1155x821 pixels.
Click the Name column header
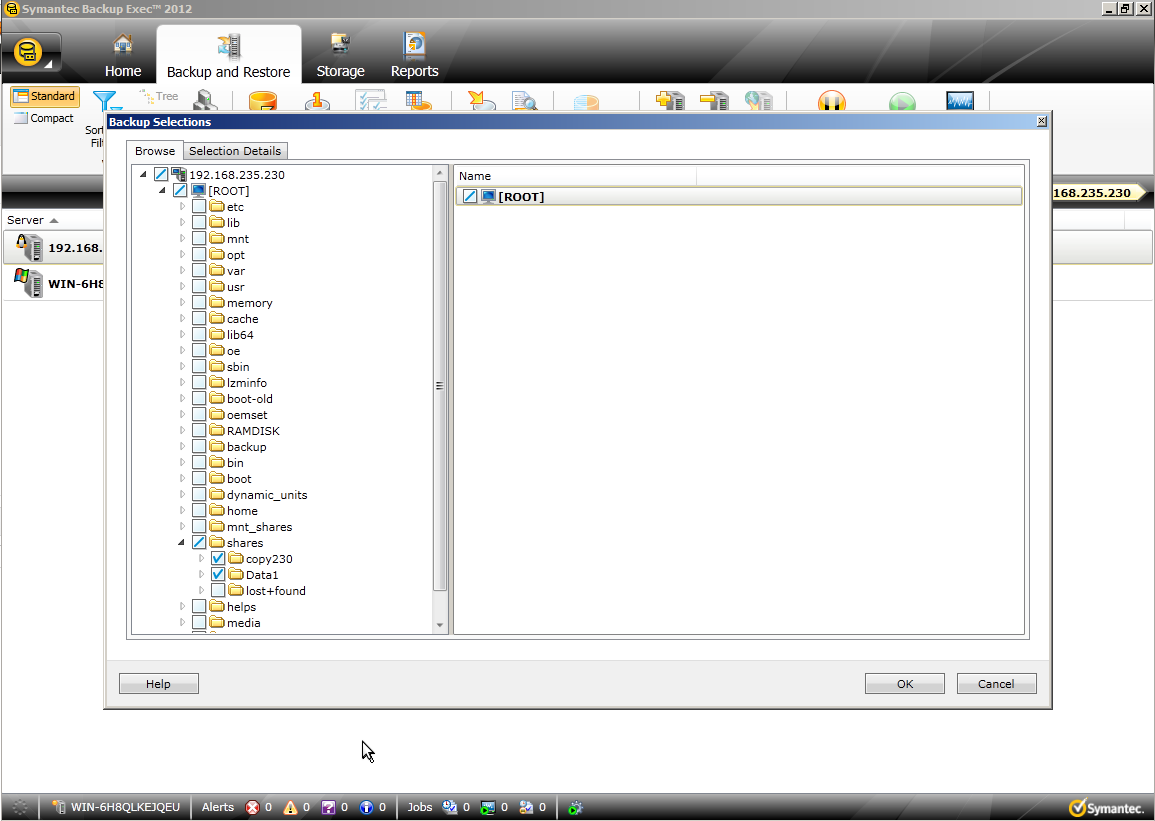575,176
